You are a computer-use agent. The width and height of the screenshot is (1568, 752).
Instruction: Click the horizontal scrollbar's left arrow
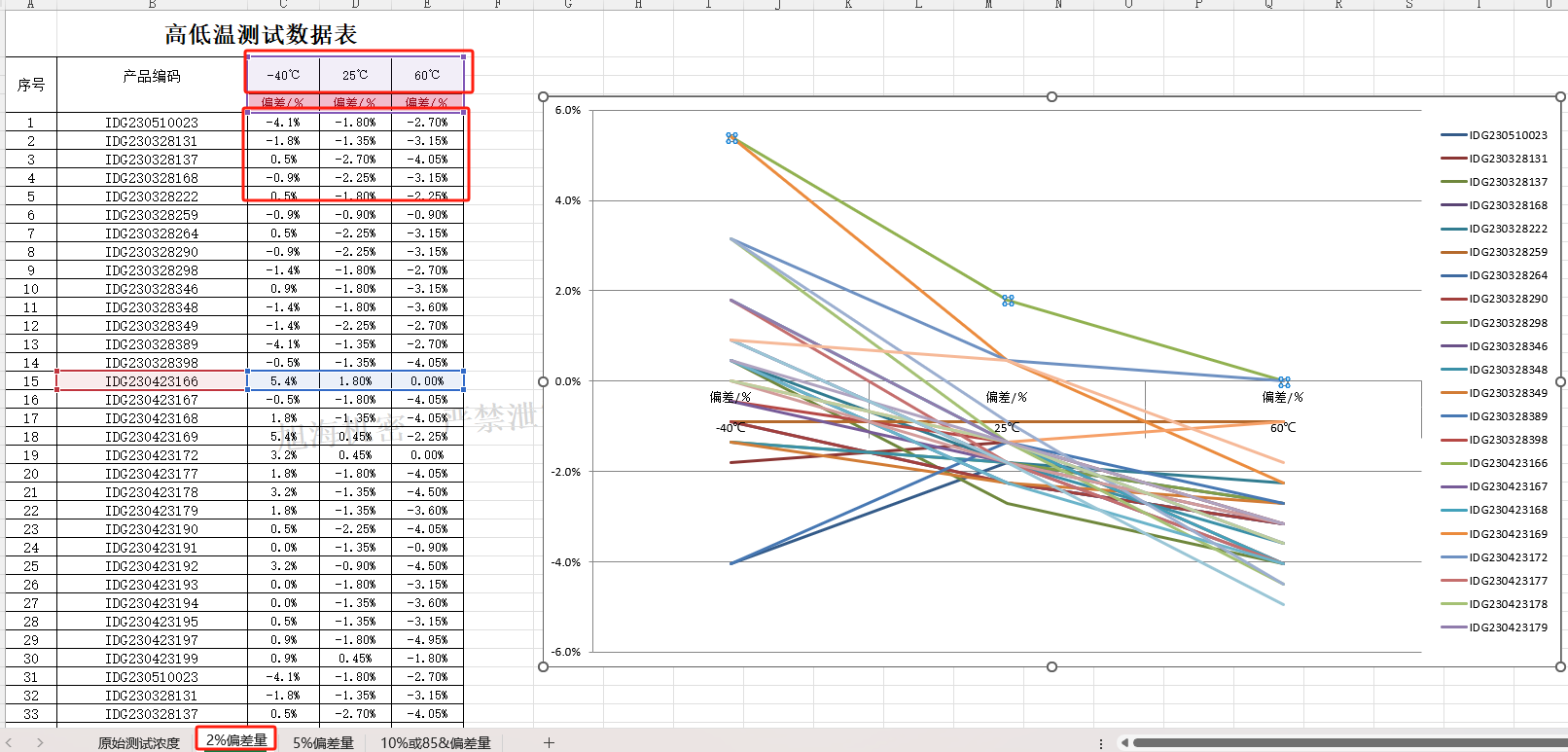pyautogui.click(x=1123, y=743)
